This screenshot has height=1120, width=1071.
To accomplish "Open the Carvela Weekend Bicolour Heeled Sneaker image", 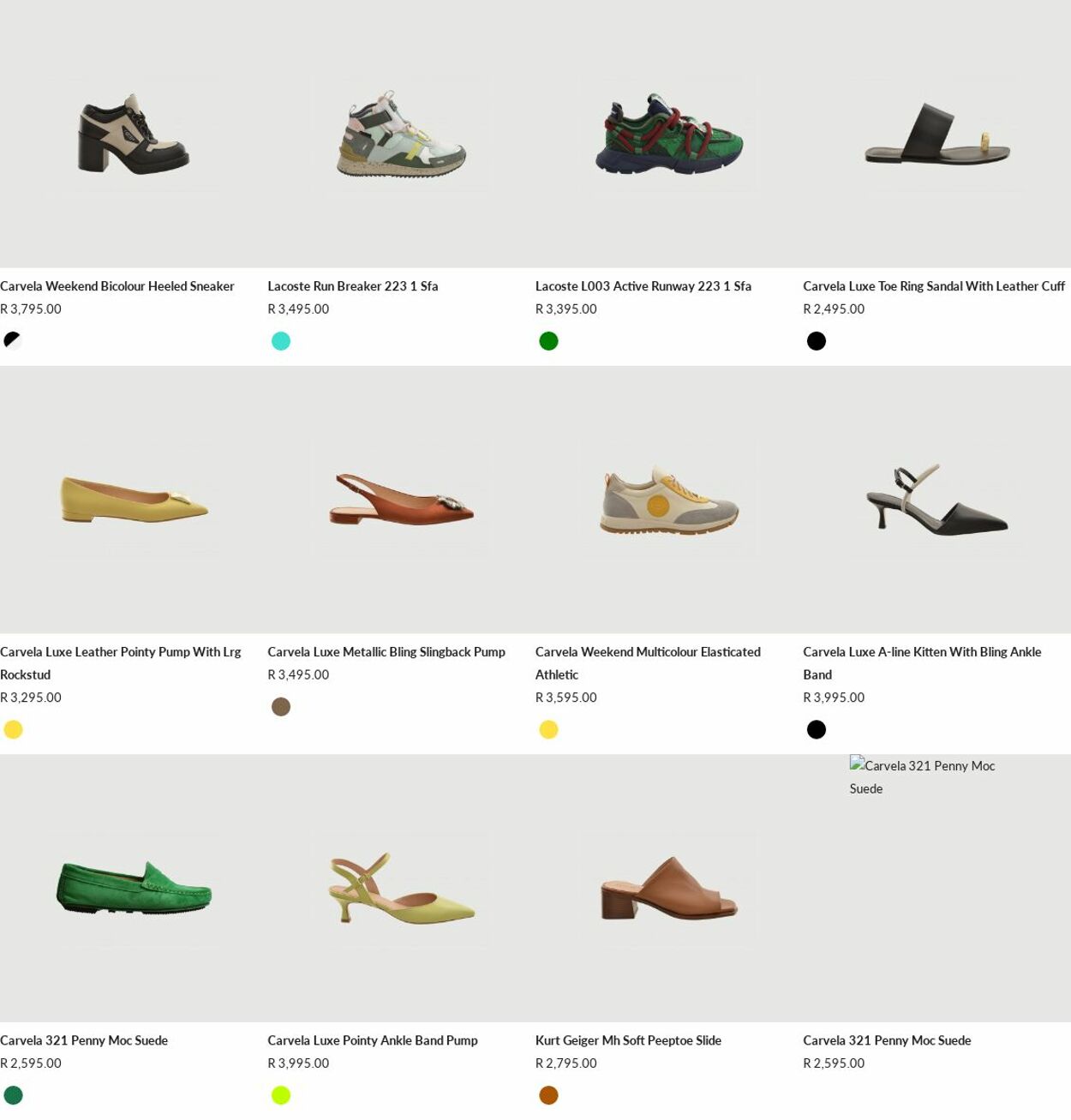I will pyautogui.click(x=134, y=134).
